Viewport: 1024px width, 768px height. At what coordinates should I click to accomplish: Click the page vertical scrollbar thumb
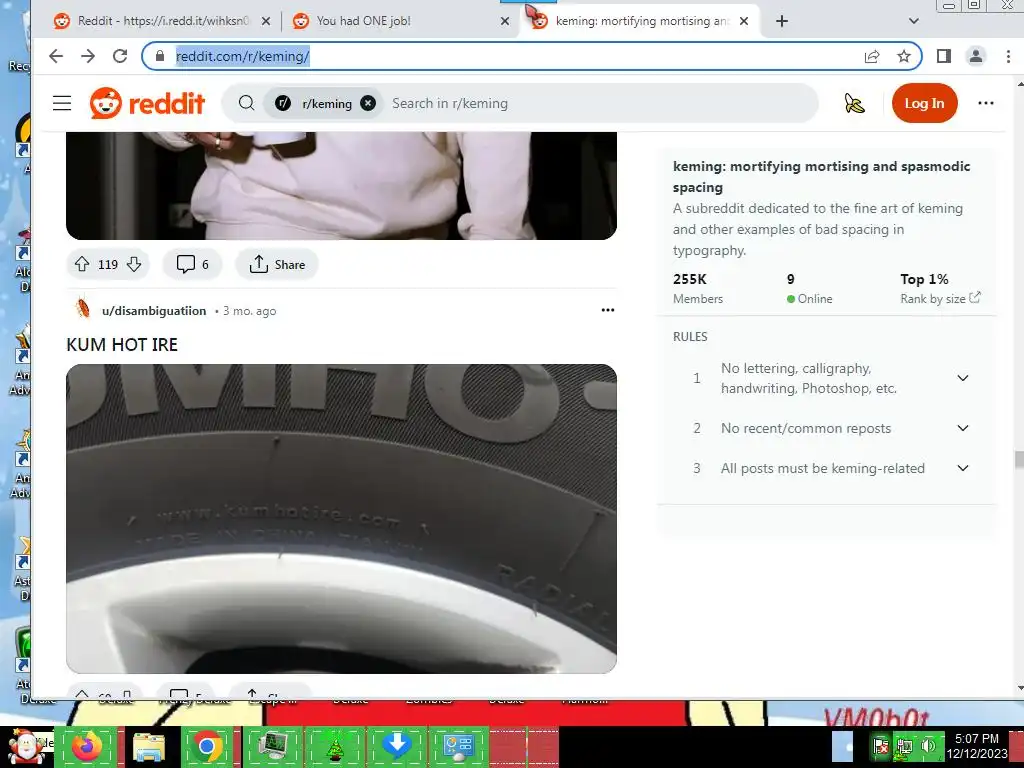[1019, 459]
